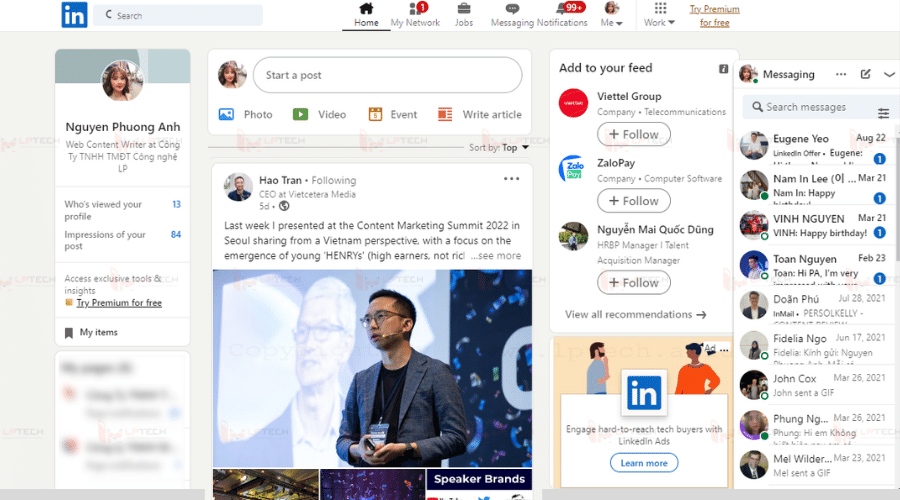Click the Start a post field
The image size is (900, 500).
tap(387, 75)
